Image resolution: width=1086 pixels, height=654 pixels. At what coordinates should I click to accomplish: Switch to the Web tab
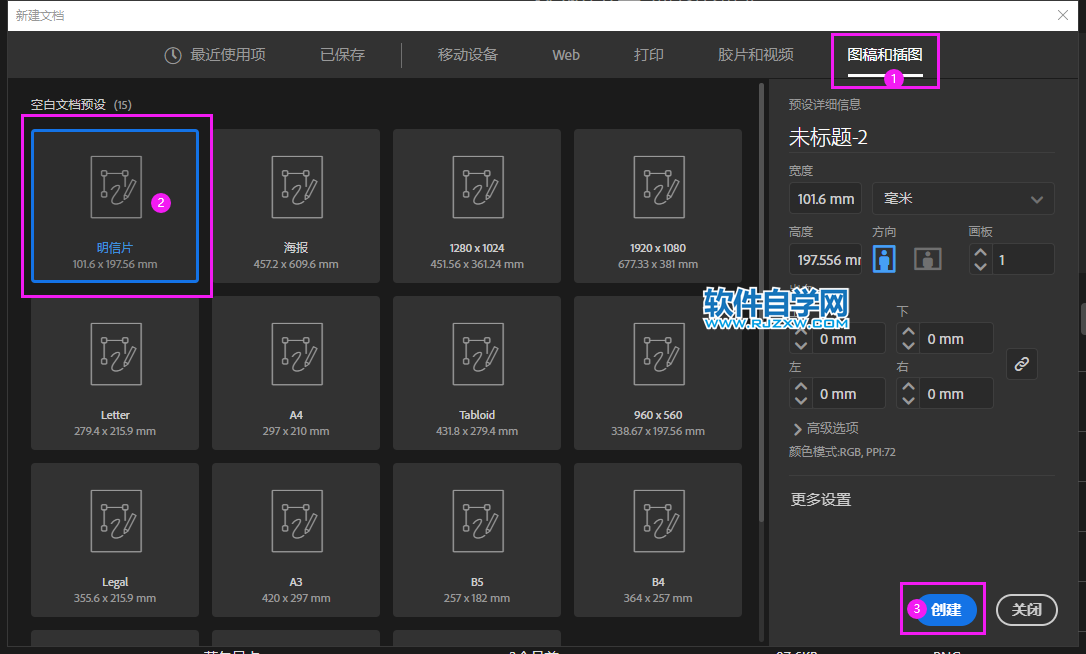tap(565, 55)
